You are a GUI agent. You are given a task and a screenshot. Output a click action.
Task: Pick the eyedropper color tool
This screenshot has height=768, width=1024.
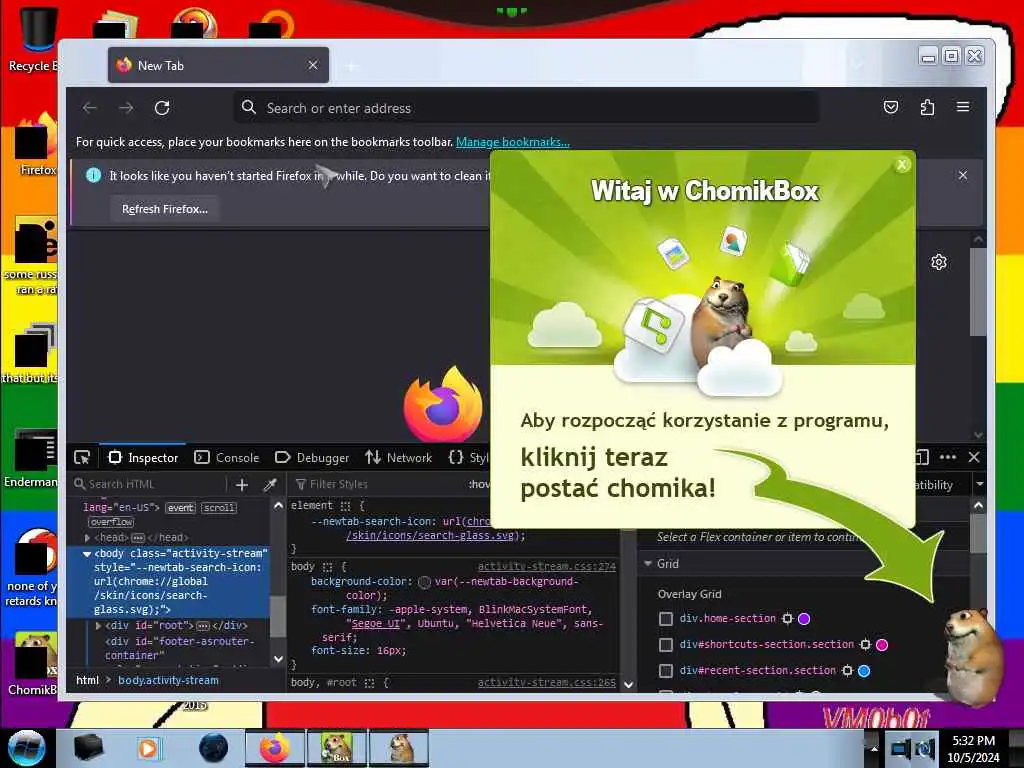tap(270, 485)
